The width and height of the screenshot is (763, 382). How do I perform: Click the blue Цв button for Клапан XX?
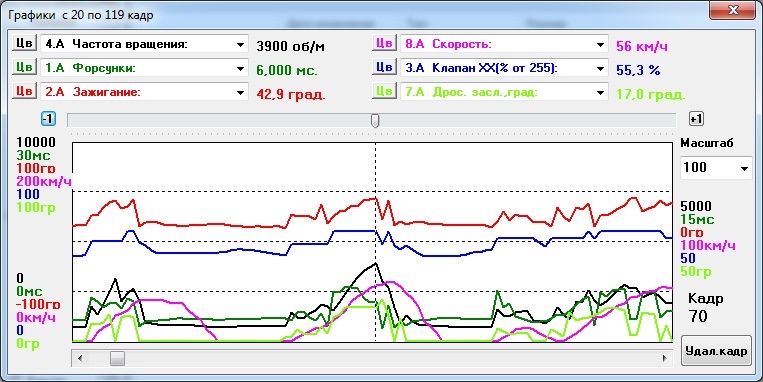click(384, 67)
